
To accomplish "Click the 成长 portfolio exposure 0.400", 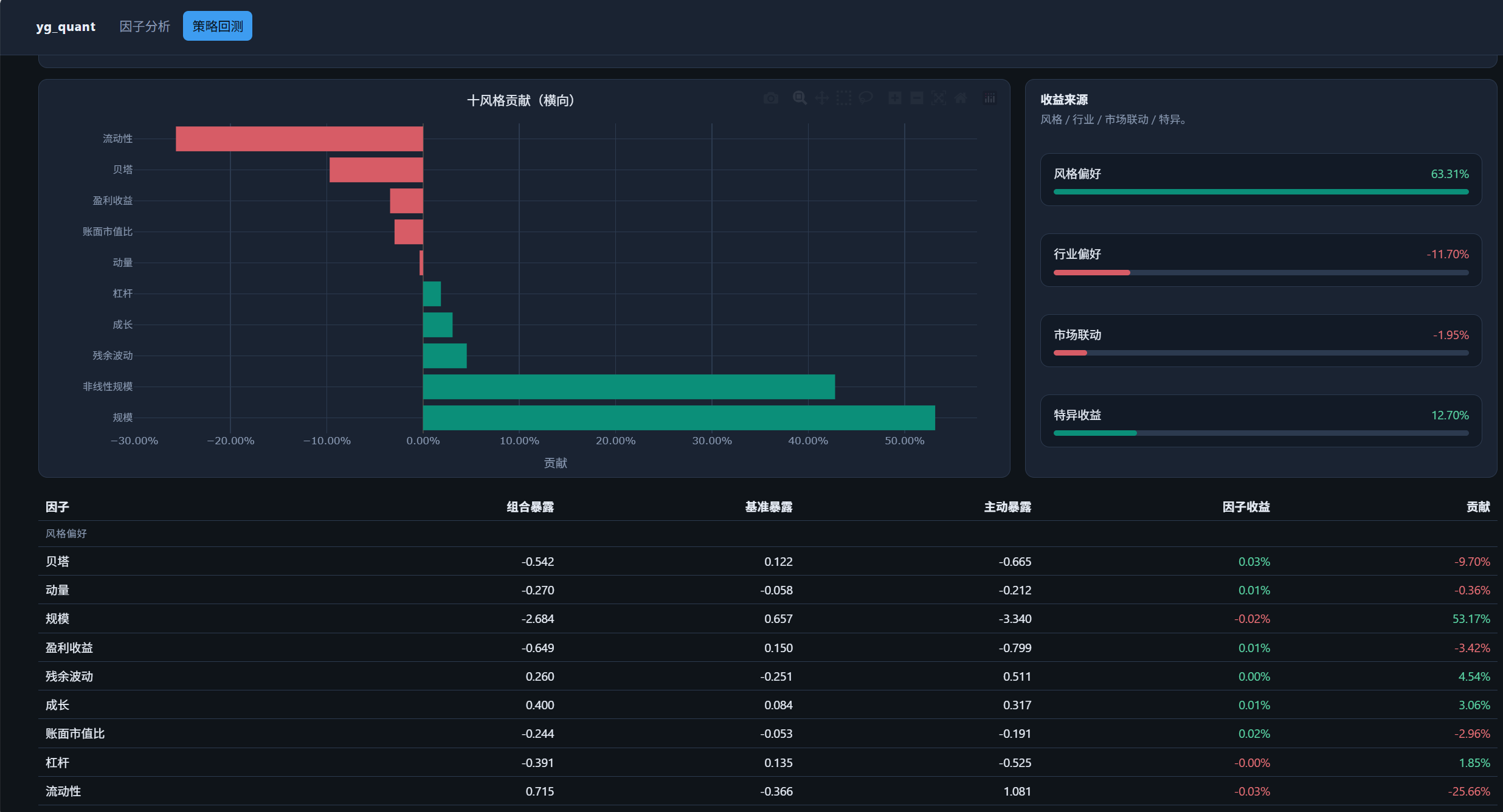I will point(539,705).
